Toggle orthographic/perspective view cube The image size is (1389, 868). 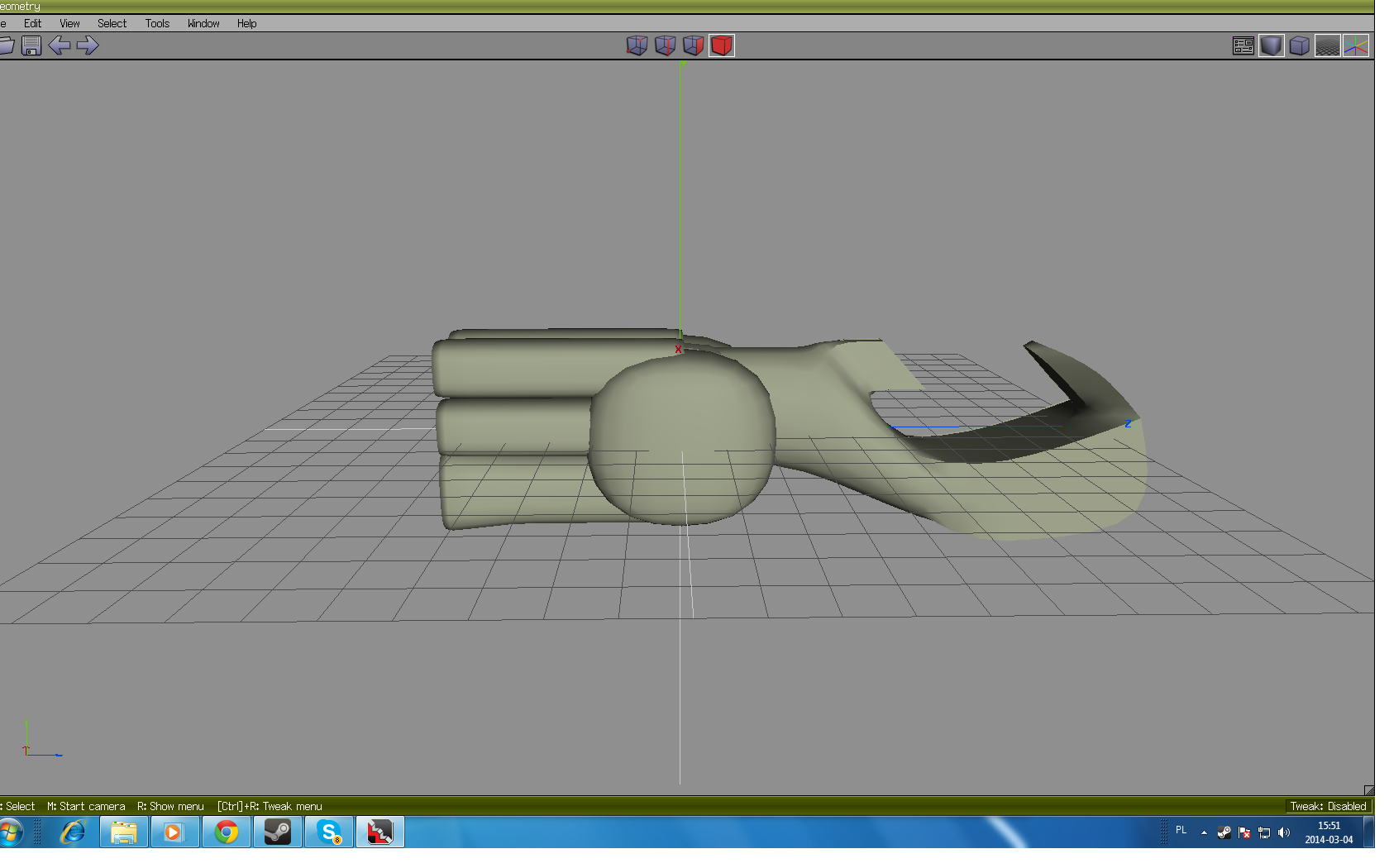pos(1299,45)
